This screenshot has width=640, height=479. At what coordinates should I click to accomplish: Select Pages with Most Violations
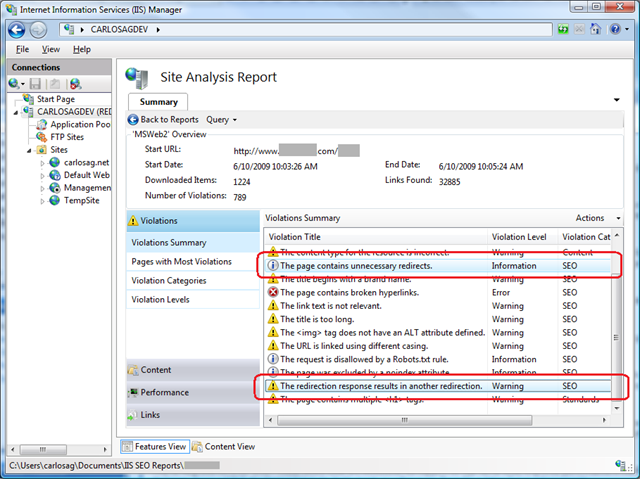[x=193, y=262]
